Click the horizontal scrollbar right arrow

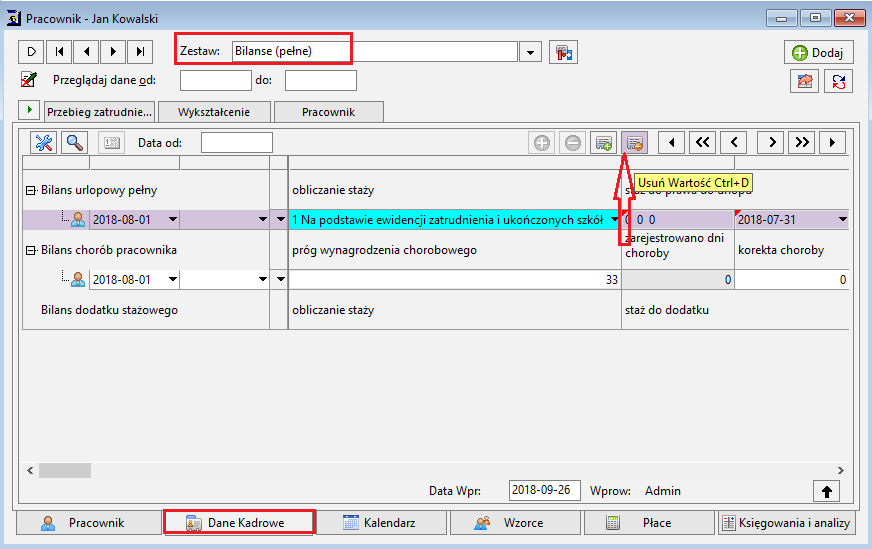point(840,471)
